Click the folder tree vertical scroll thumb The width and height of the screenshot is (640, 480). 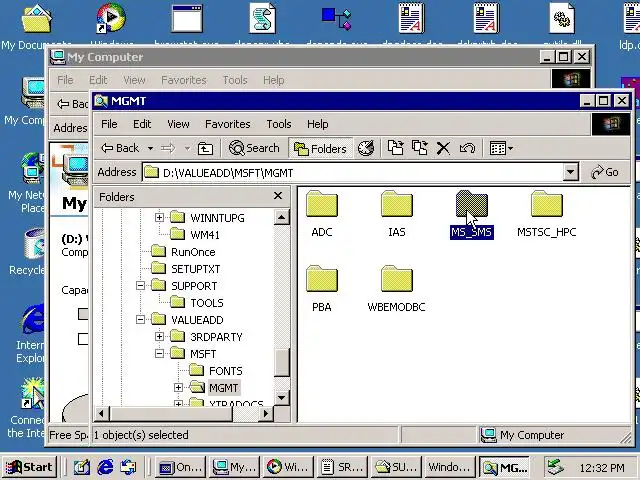point(282,362)
